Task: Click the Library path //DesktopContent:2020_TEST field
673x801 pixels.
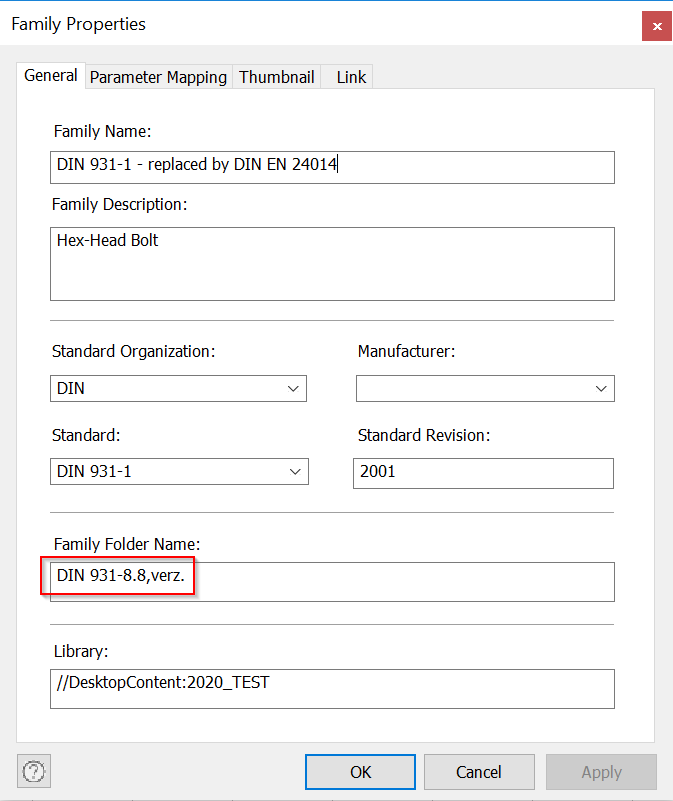Action: (x=331, y=689)
